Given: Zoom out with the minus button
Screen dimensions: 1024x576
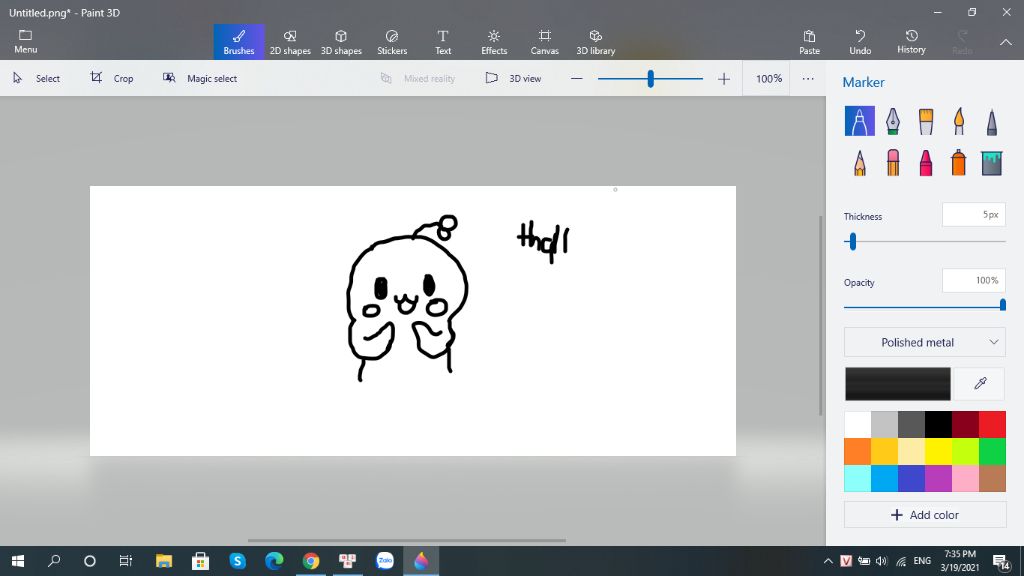Looking at the screenshot, I should coord(576,78).
